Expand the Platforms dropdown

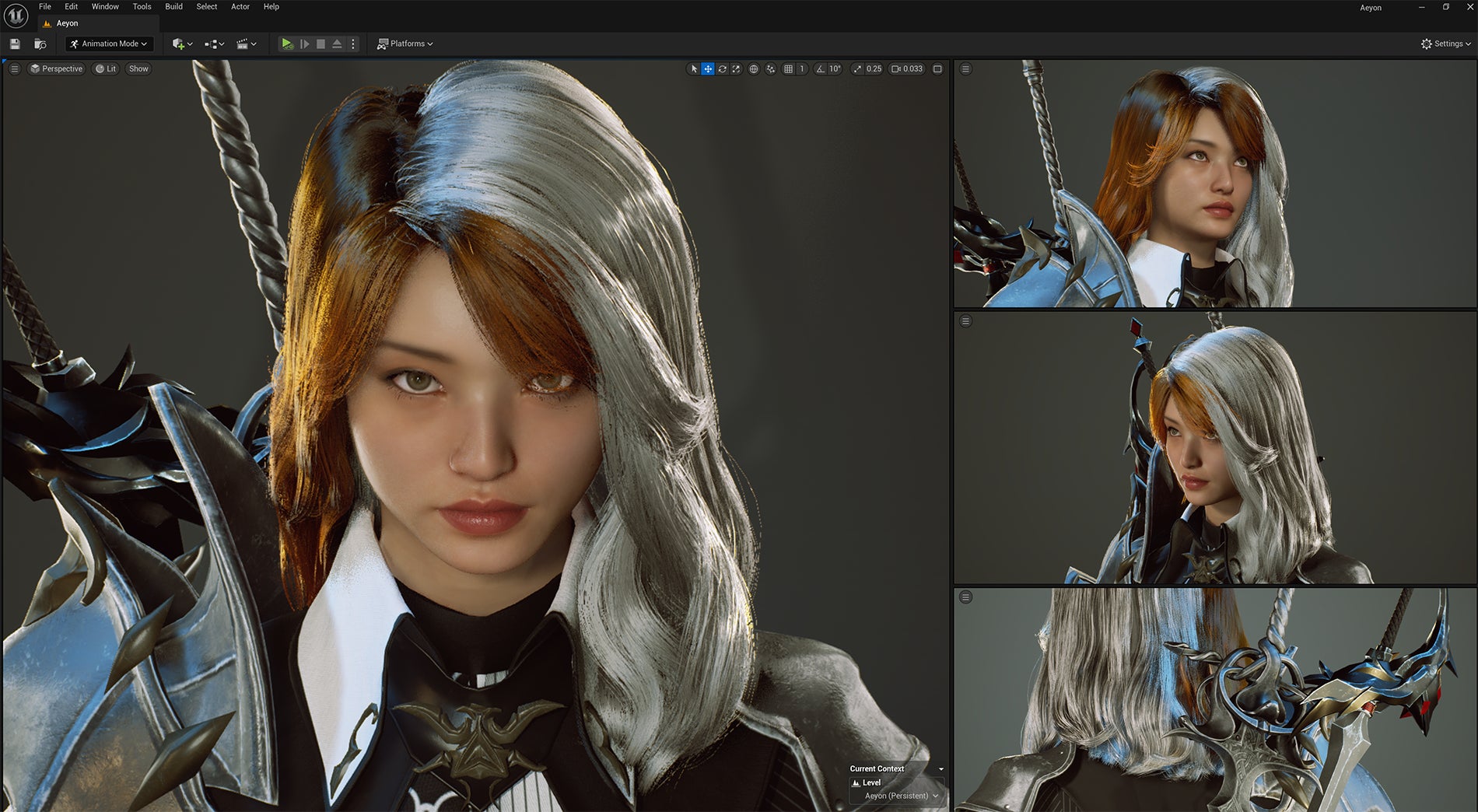coord(405,44)
